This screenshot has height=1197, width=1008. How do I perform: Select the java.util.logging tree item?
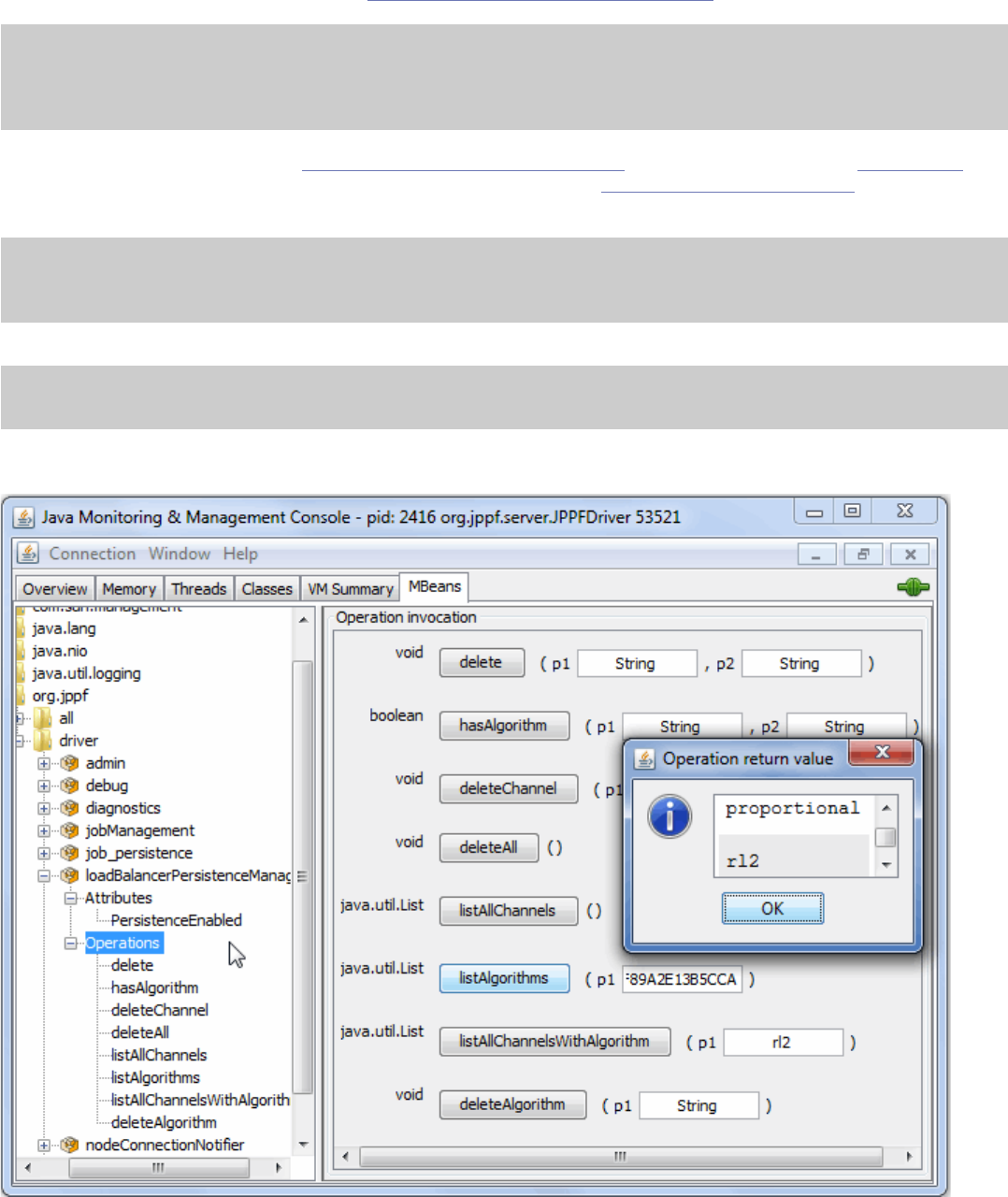pyautogui.click(x=86, y=673)
